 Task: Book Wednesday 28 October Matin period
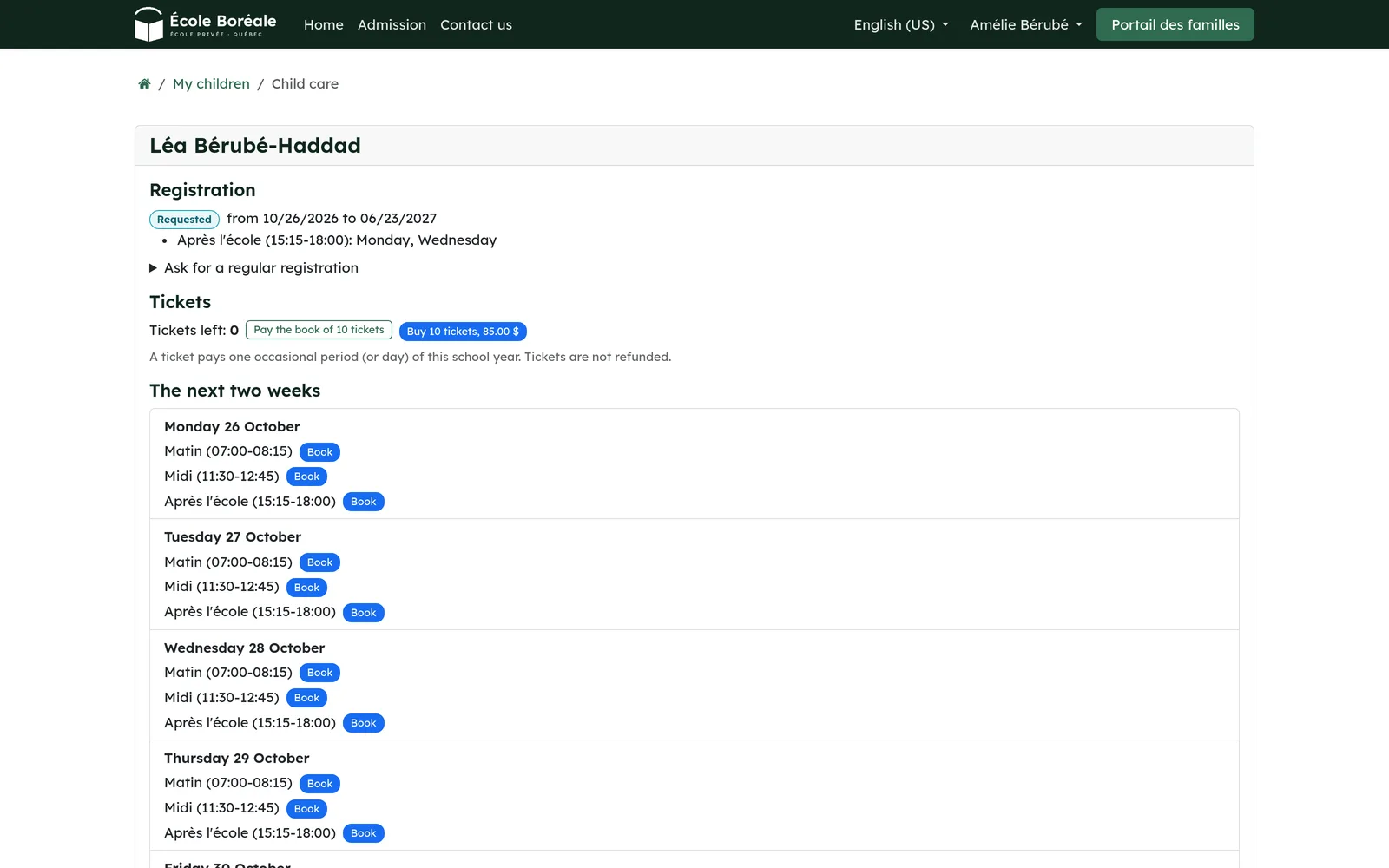coord(319,673)
